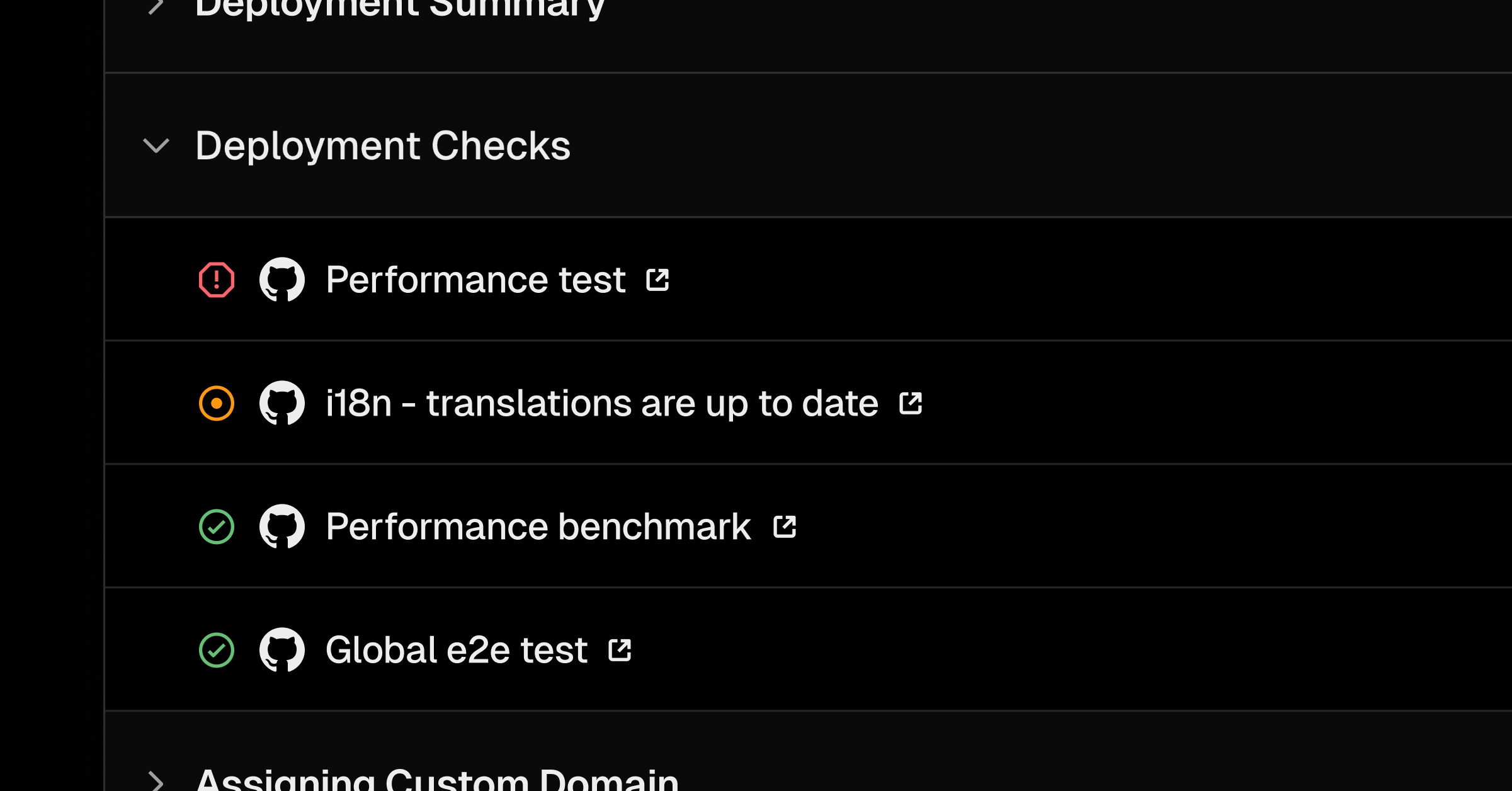Viewport: 1512px width, 791px height.
Task: Click the GitHub logo next to i18n translations
Action: (282, 403)
